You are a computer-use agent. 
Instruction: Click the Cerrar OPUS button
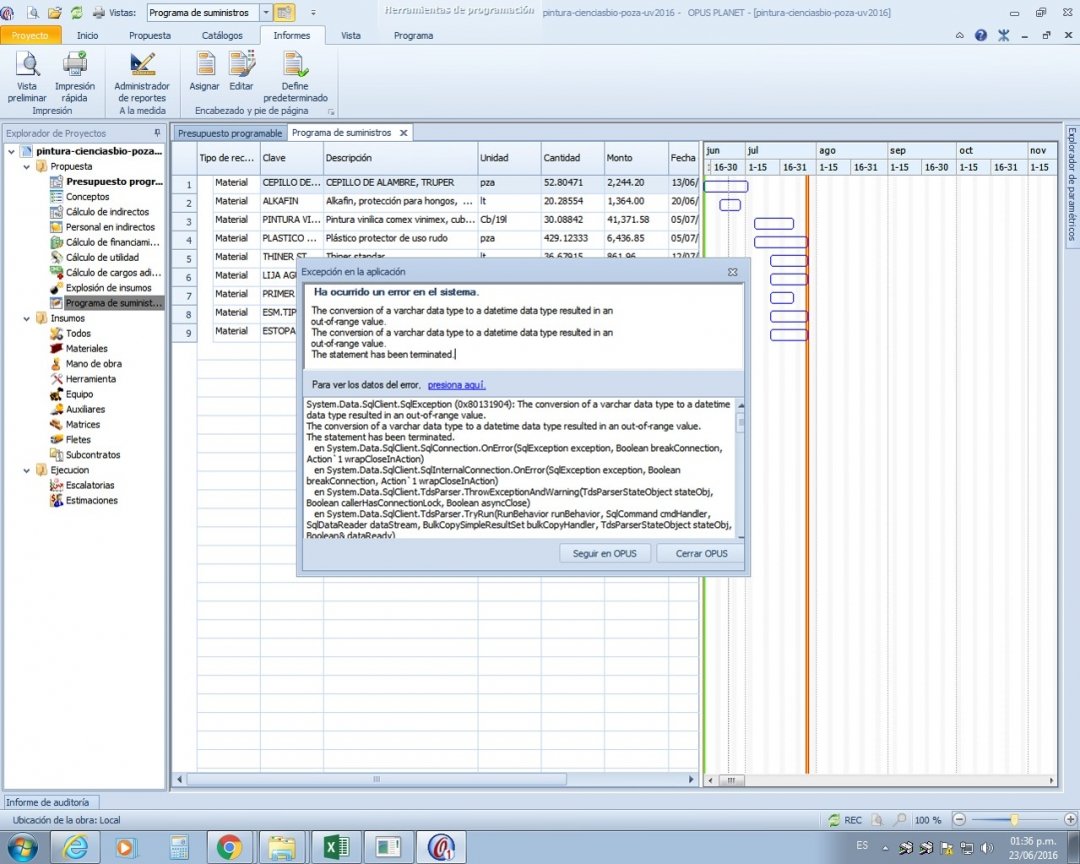pos(701,553)
